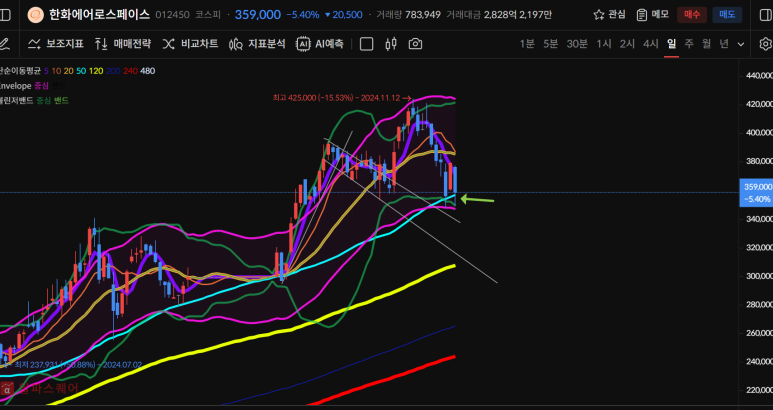Click the star icon for 관심 watchlist
773x410 pixels.
coord(599,15)
